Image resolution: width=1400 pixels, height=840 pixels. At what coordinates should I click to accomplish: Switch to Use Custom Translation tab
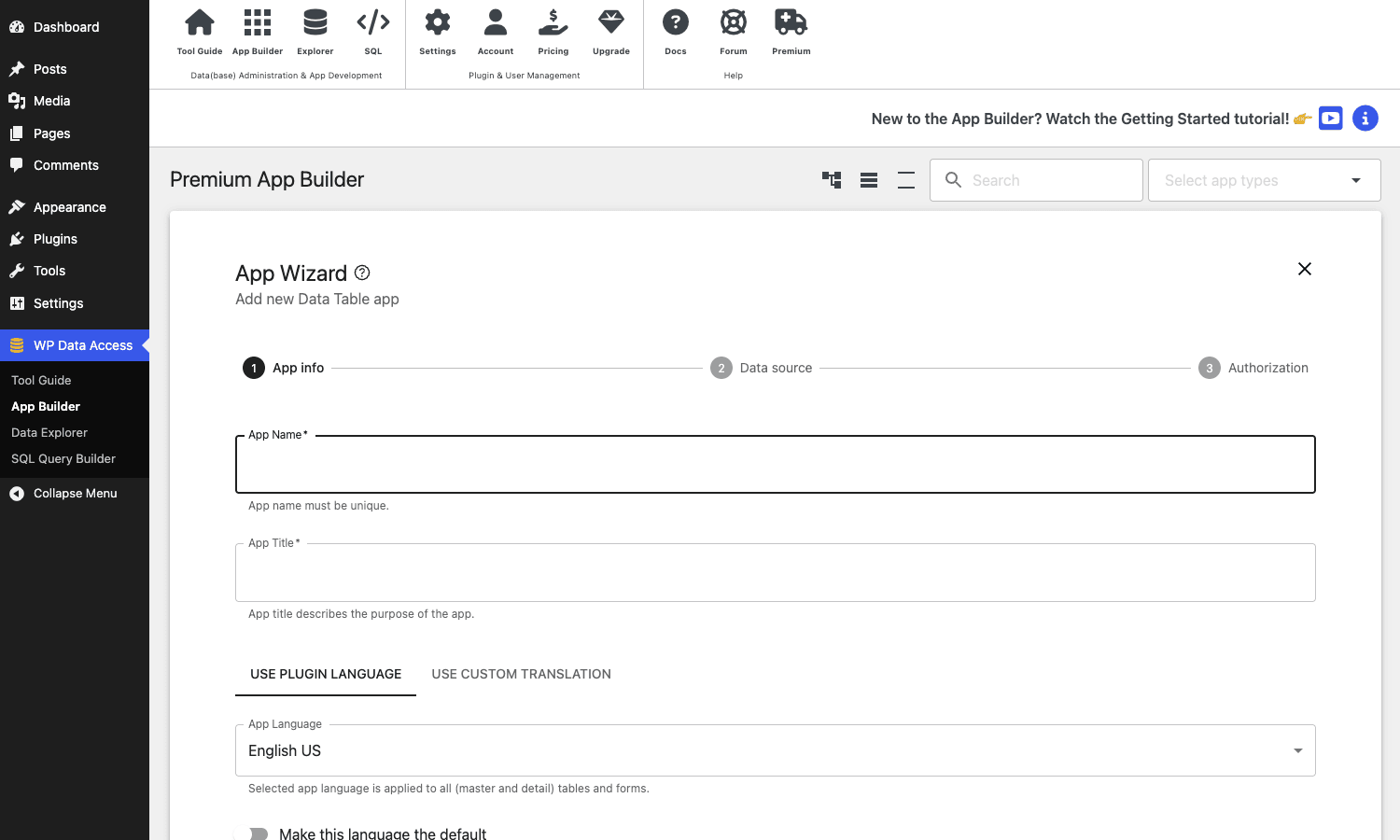(x=522, y=674)
